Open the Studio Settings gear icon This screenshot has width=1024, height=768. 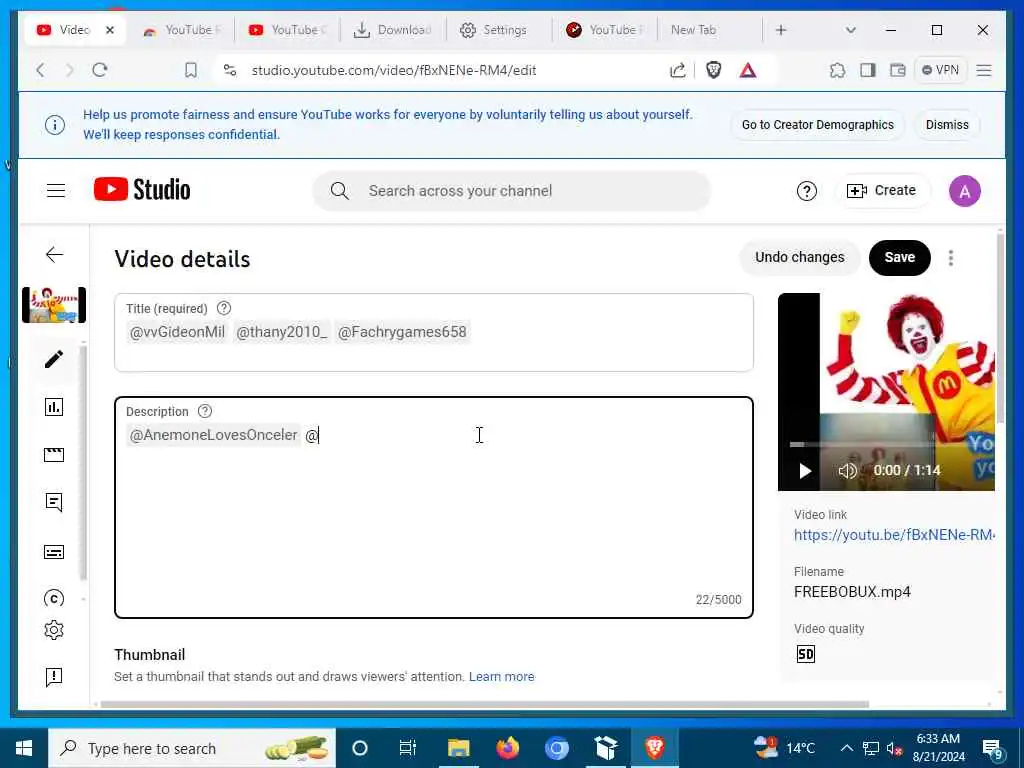point(54,630)
